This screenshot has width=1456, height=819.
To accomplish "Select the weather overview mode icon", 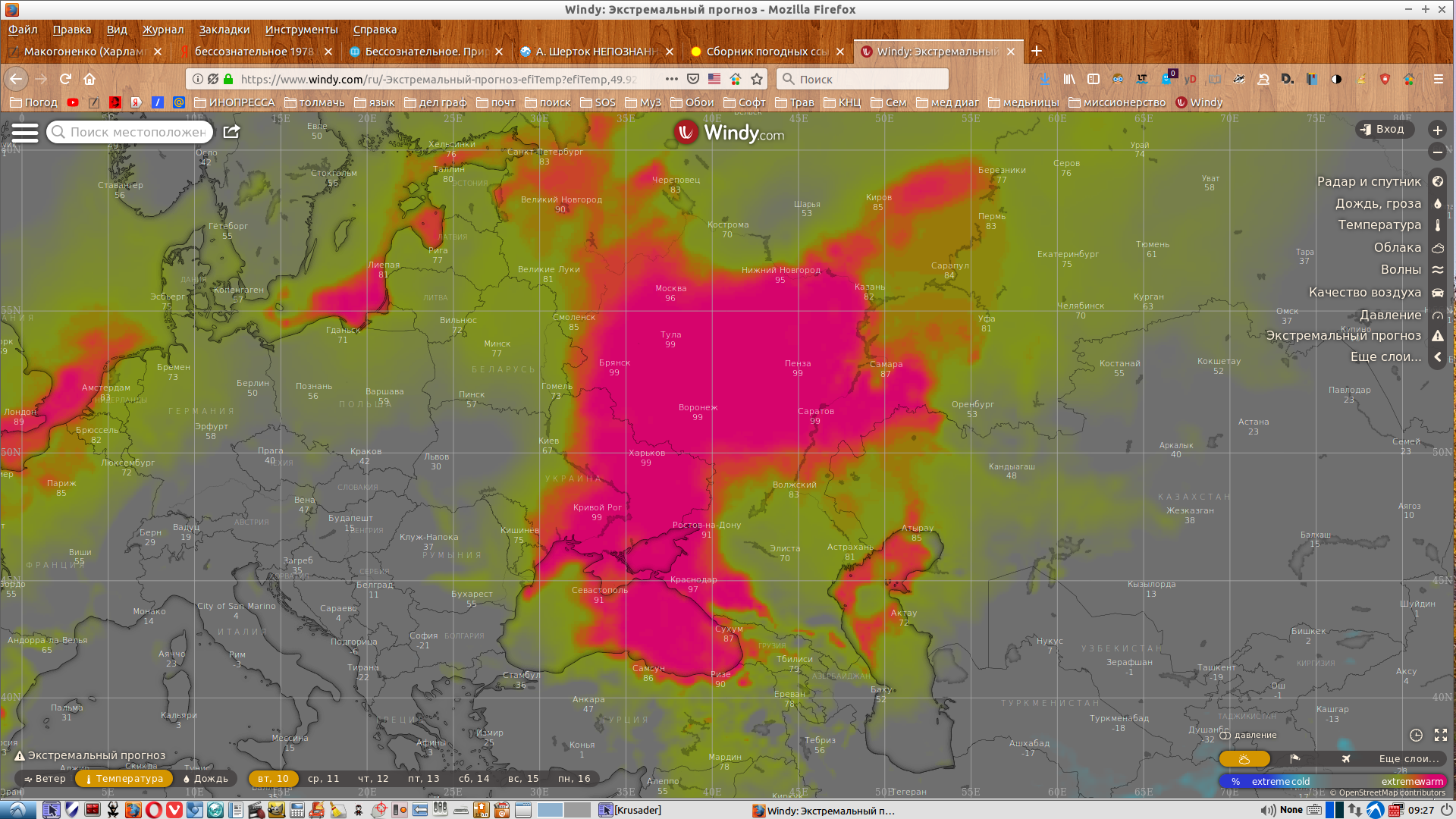I will [x=1244, y=759].
